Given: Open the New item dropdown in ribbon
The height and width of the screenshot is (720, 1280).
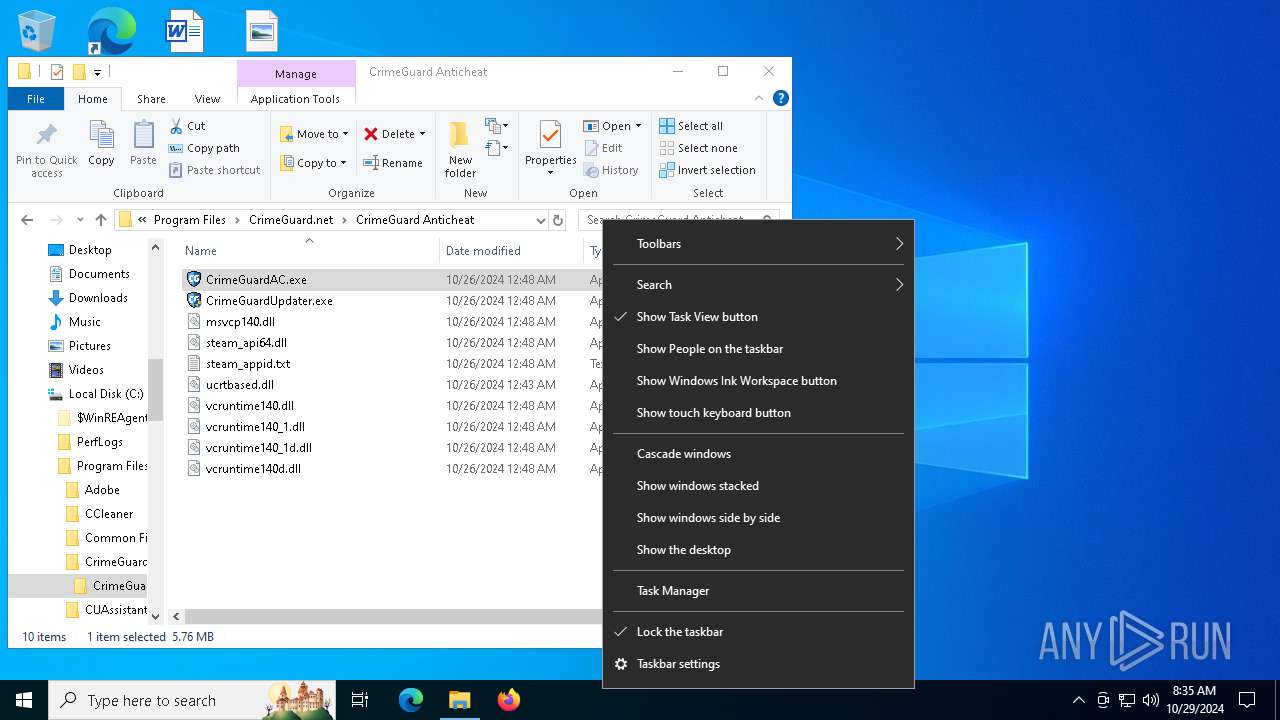Looking at the screenshot, I should pyautogui.click(x=496, y=126).
